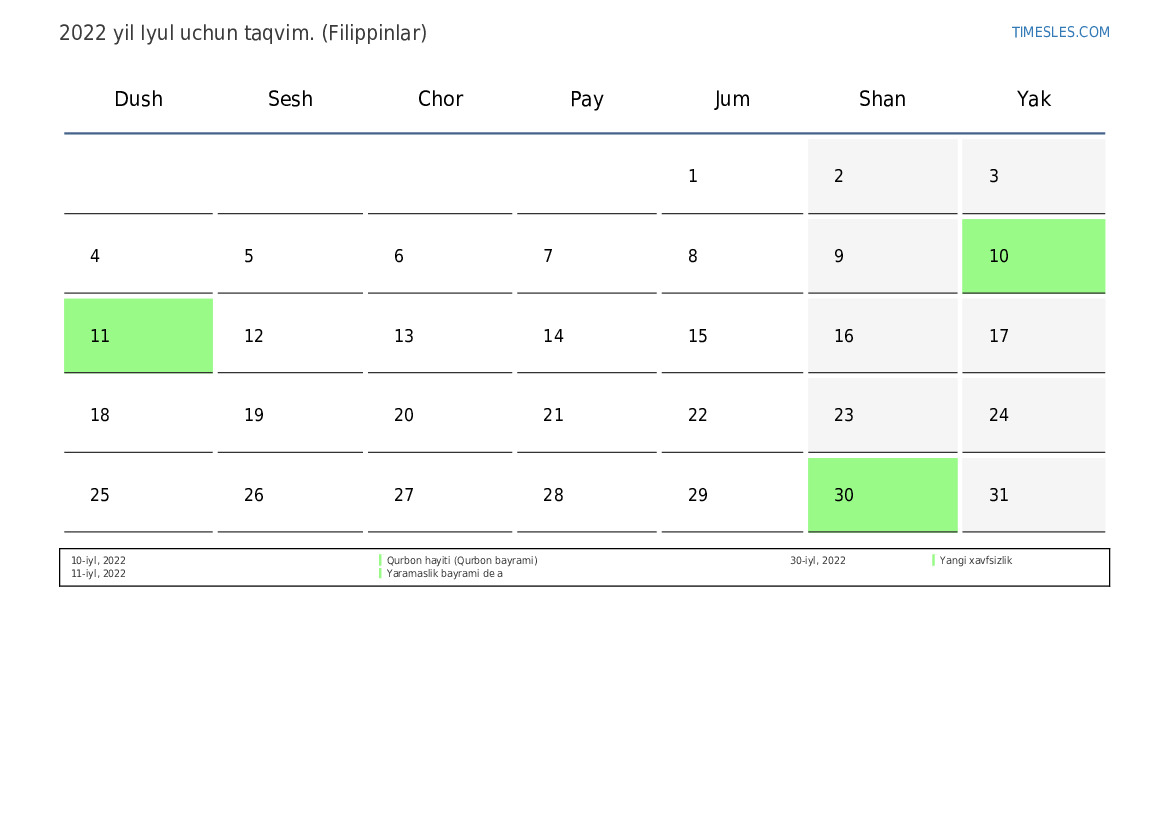Select date 25 in the Dush column

pyautogui.click(x=100, y=495)
